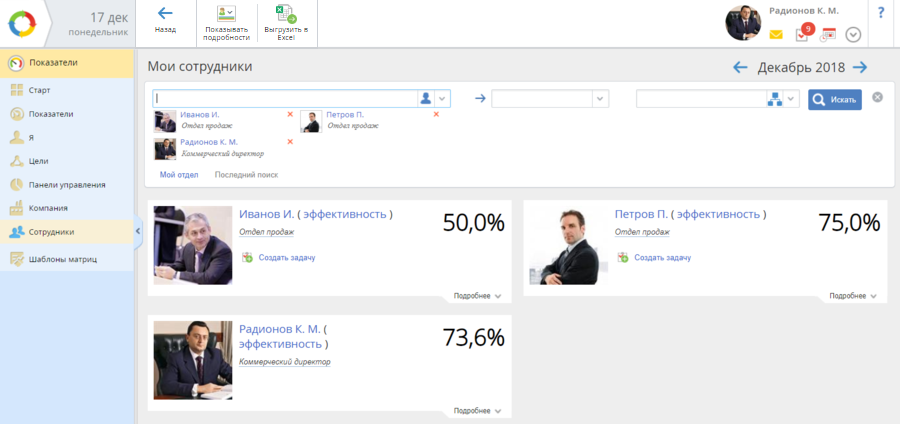The height and width of the screenshot is (424, 900).
Task: Open the calendar icon in header
Action: [x=827, y=34]
